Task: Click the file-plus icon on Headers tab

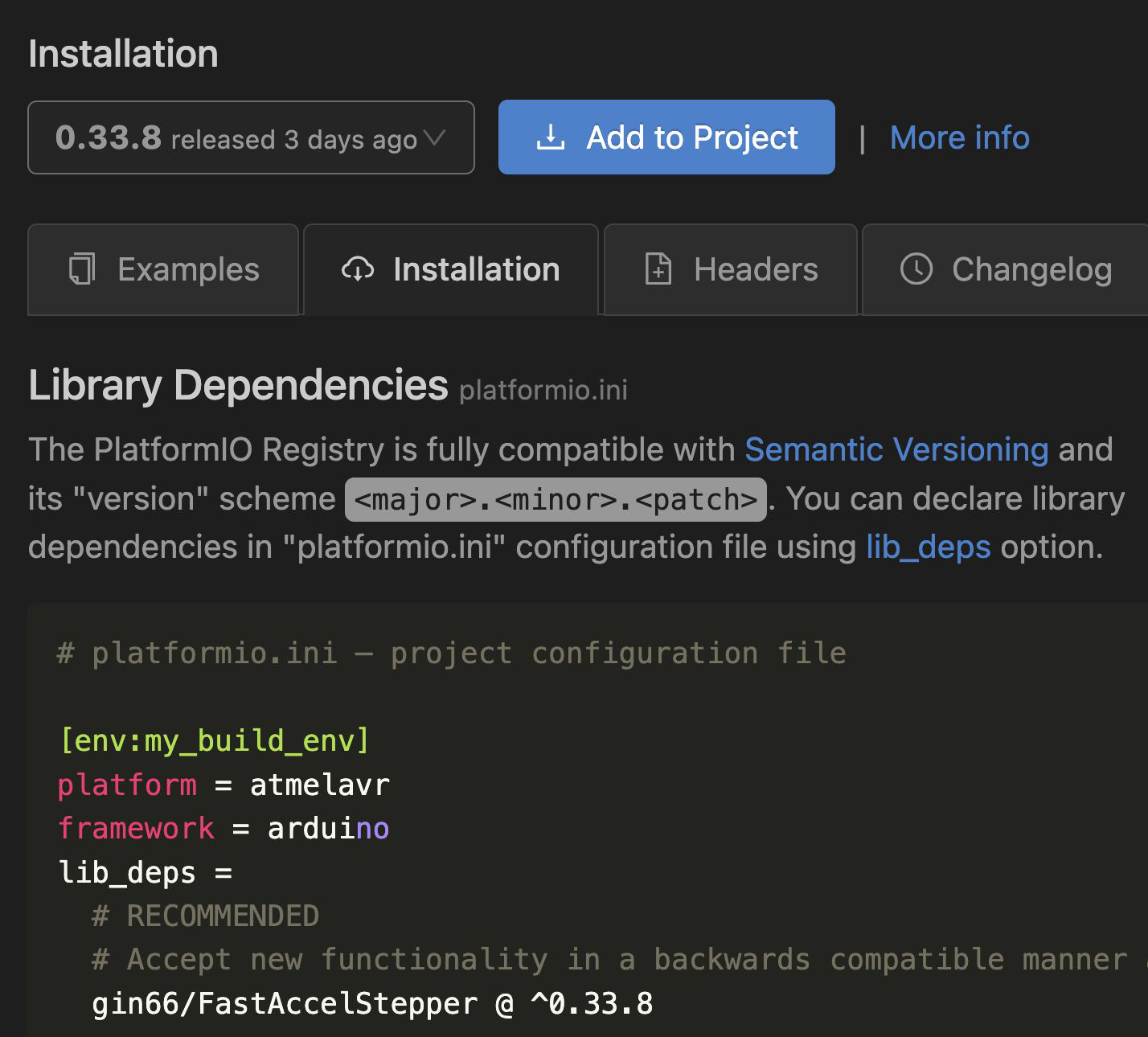Action: (658, 269)
